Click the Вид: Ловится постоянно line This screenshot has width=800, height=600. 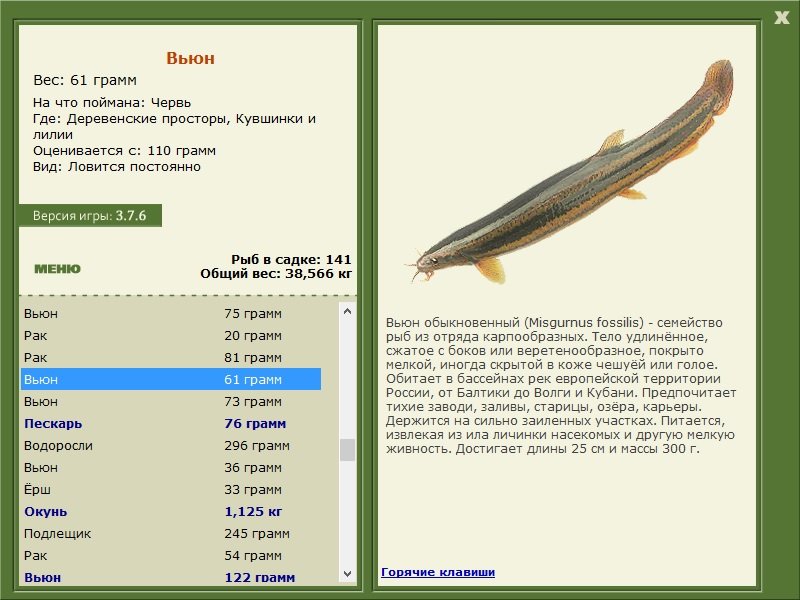(117, 167)
